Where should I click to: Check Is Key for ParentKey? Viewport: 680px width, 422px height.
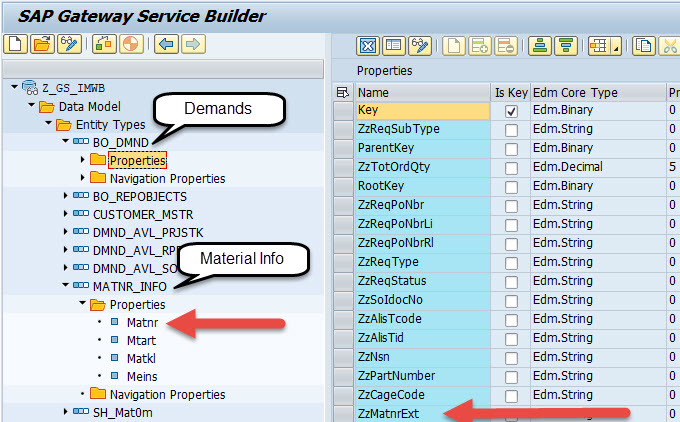point(511,149)
